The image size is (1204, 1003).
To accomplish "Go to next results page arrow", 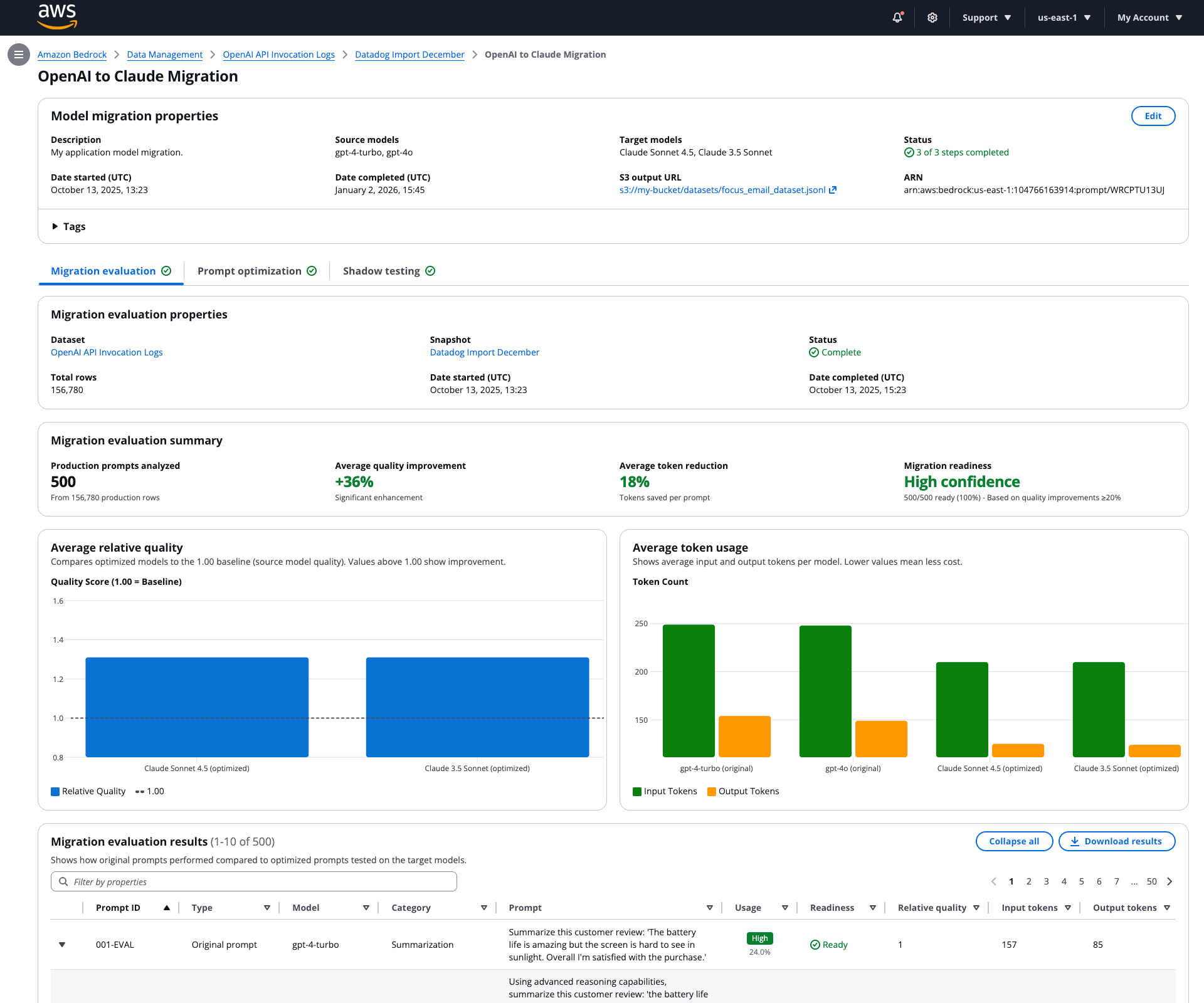I will click(x=1170, y=881).
